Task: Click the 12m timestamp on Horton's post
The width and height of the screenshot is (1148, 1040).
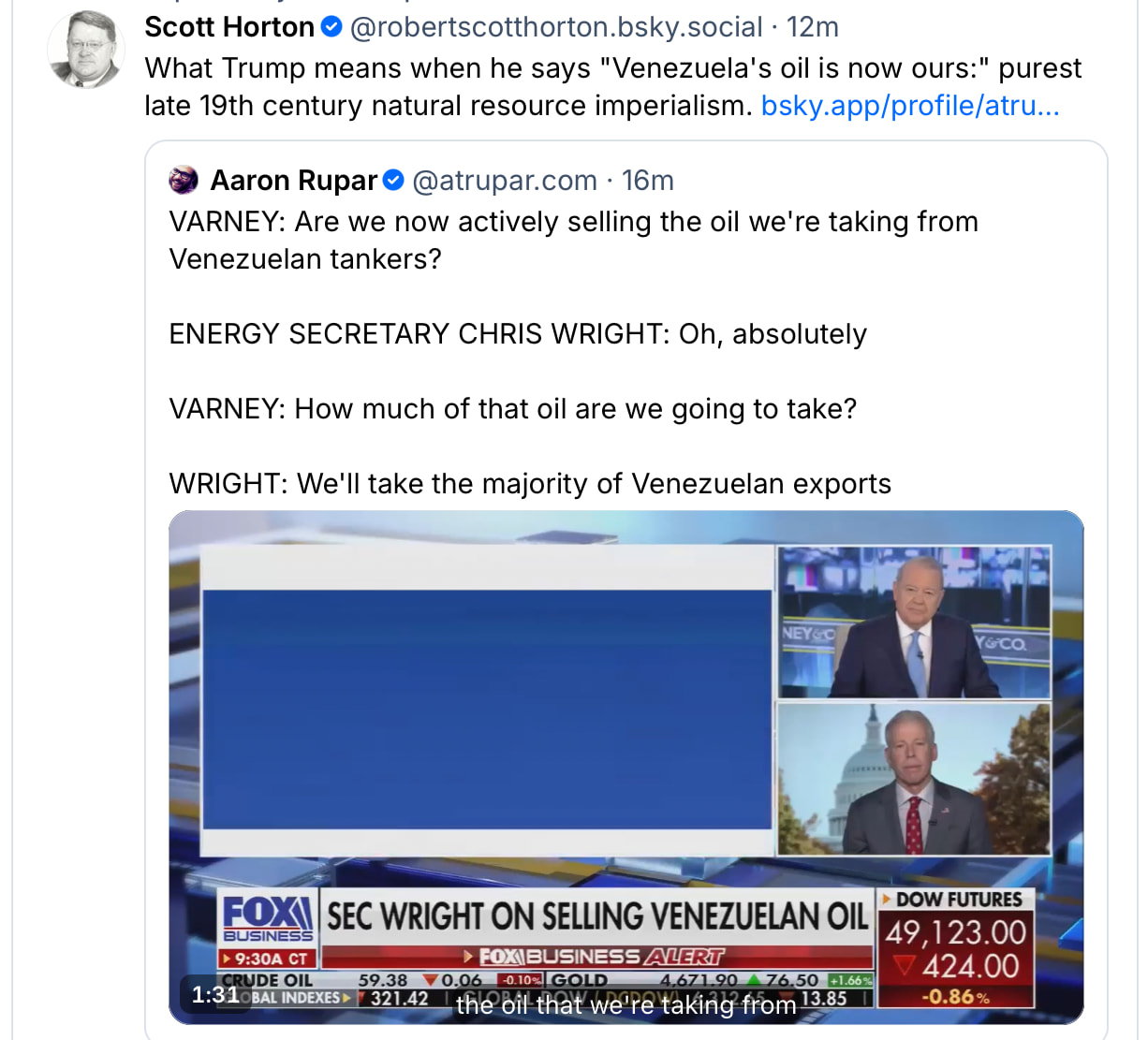Action: tap(813, 27)
